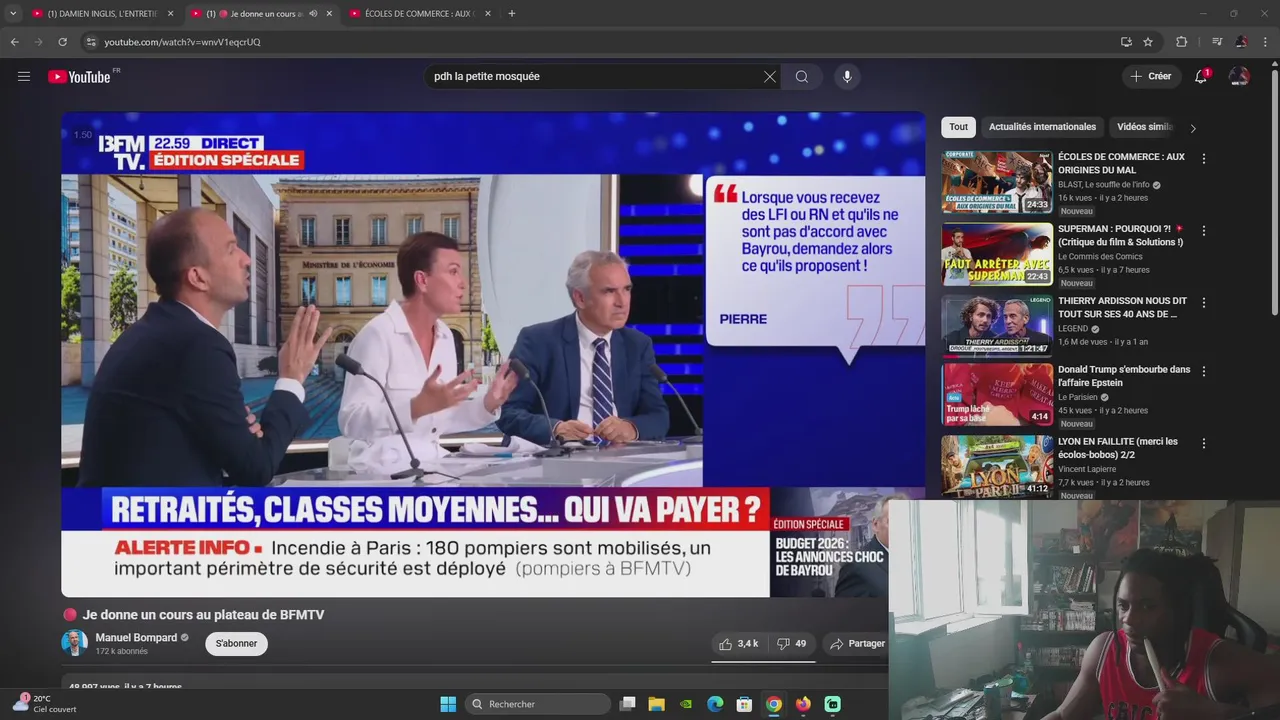The height and width of the screenshot is (720, 1280).
Task: Start voice search with microphone icon
Action: click(847, 77)
